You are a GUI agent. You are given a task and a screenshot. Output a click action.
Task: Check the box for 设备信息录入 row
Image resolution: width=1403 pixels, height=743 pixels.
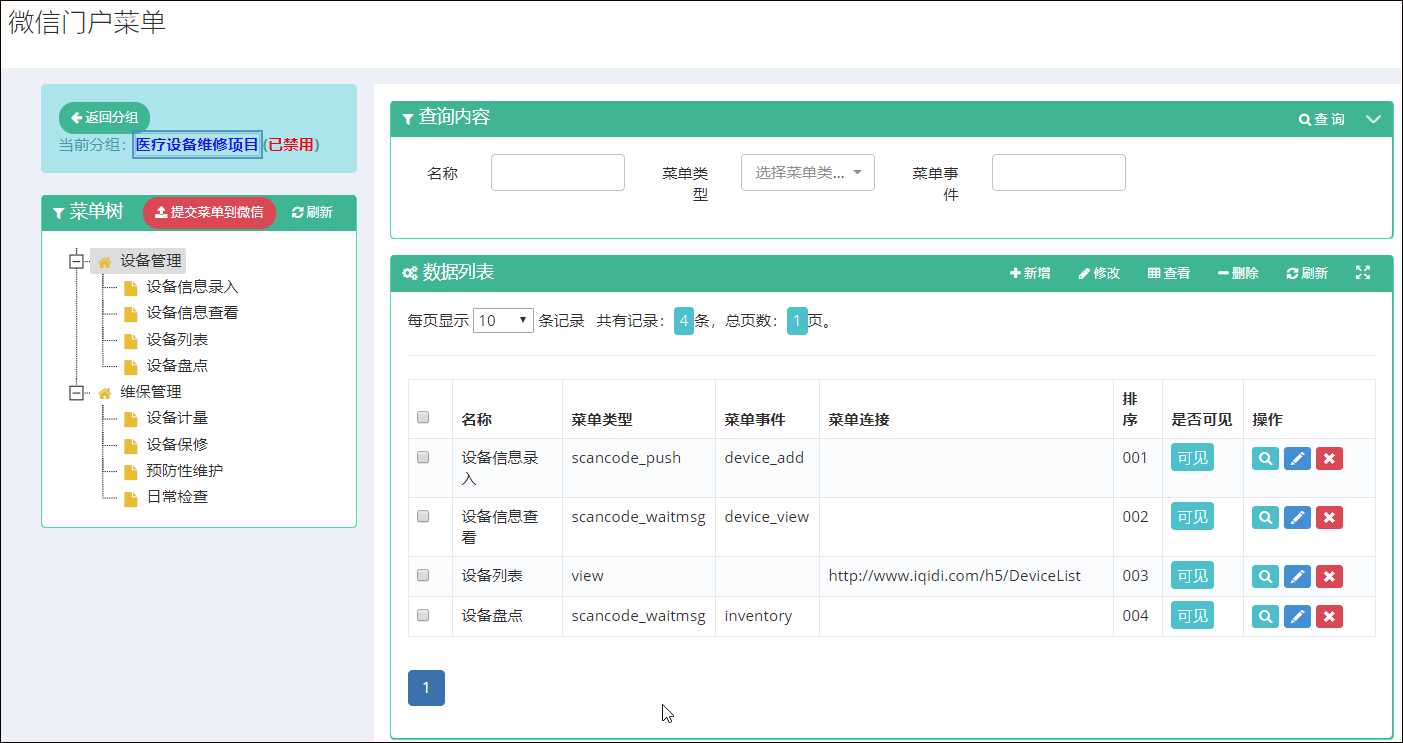point(423,457)
